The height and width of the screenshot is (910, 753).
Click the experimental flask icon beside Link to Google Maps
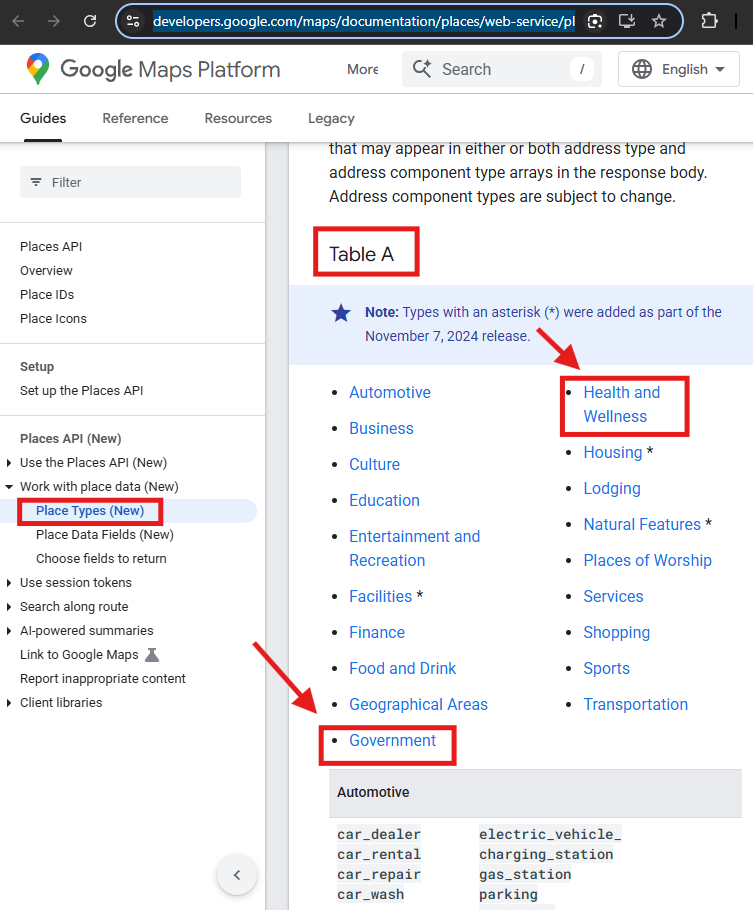[x=152, y=655]
